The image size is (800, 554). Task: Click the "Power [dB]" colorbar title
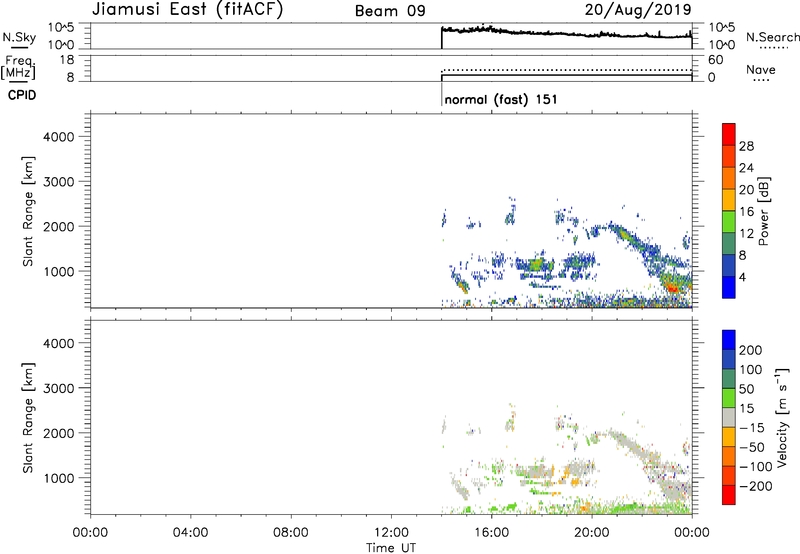pos(764,211)
